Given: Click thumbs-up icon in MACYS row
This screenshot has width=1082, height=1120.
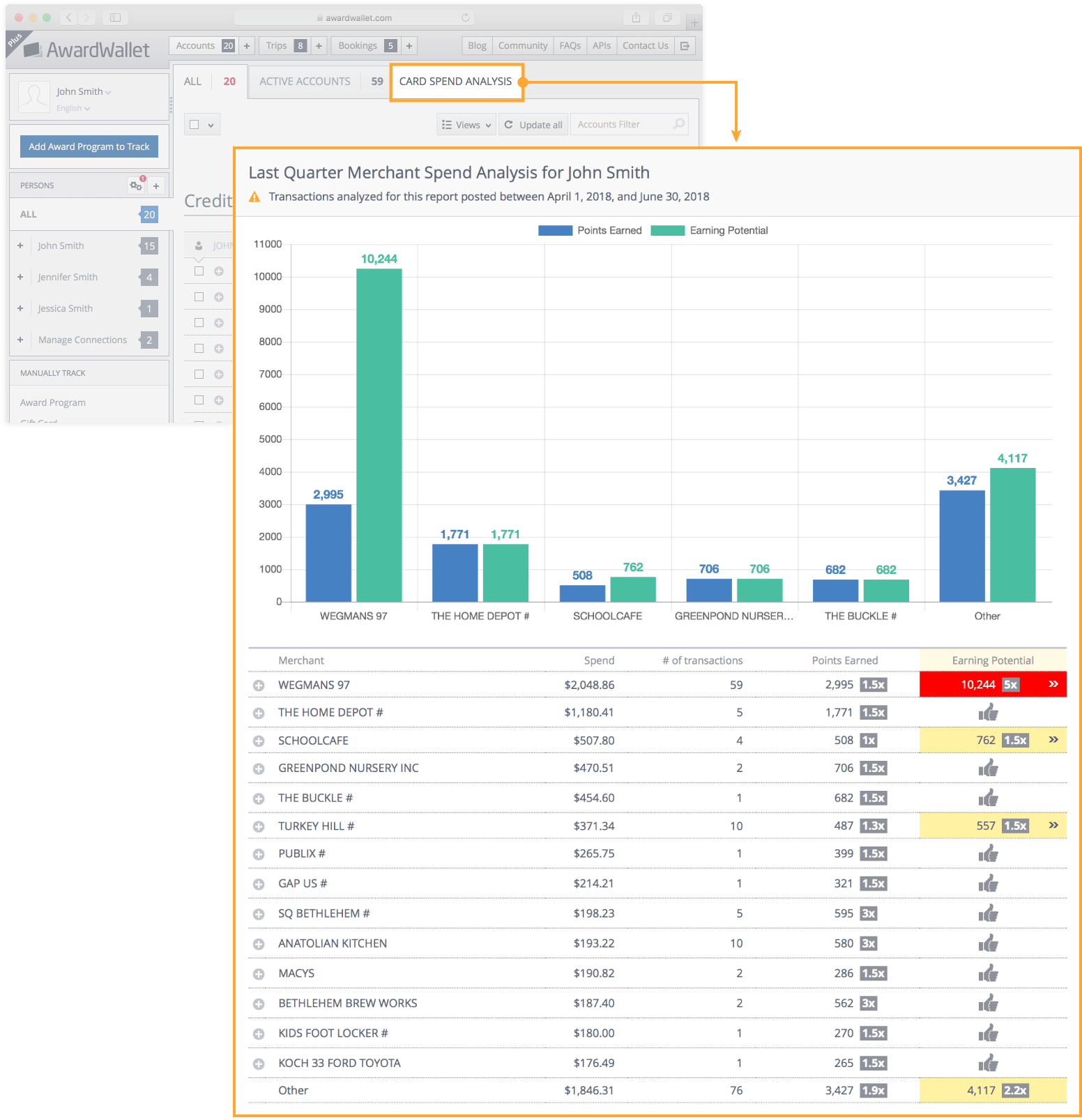Looking at the screenshot, I should (989, 974).
